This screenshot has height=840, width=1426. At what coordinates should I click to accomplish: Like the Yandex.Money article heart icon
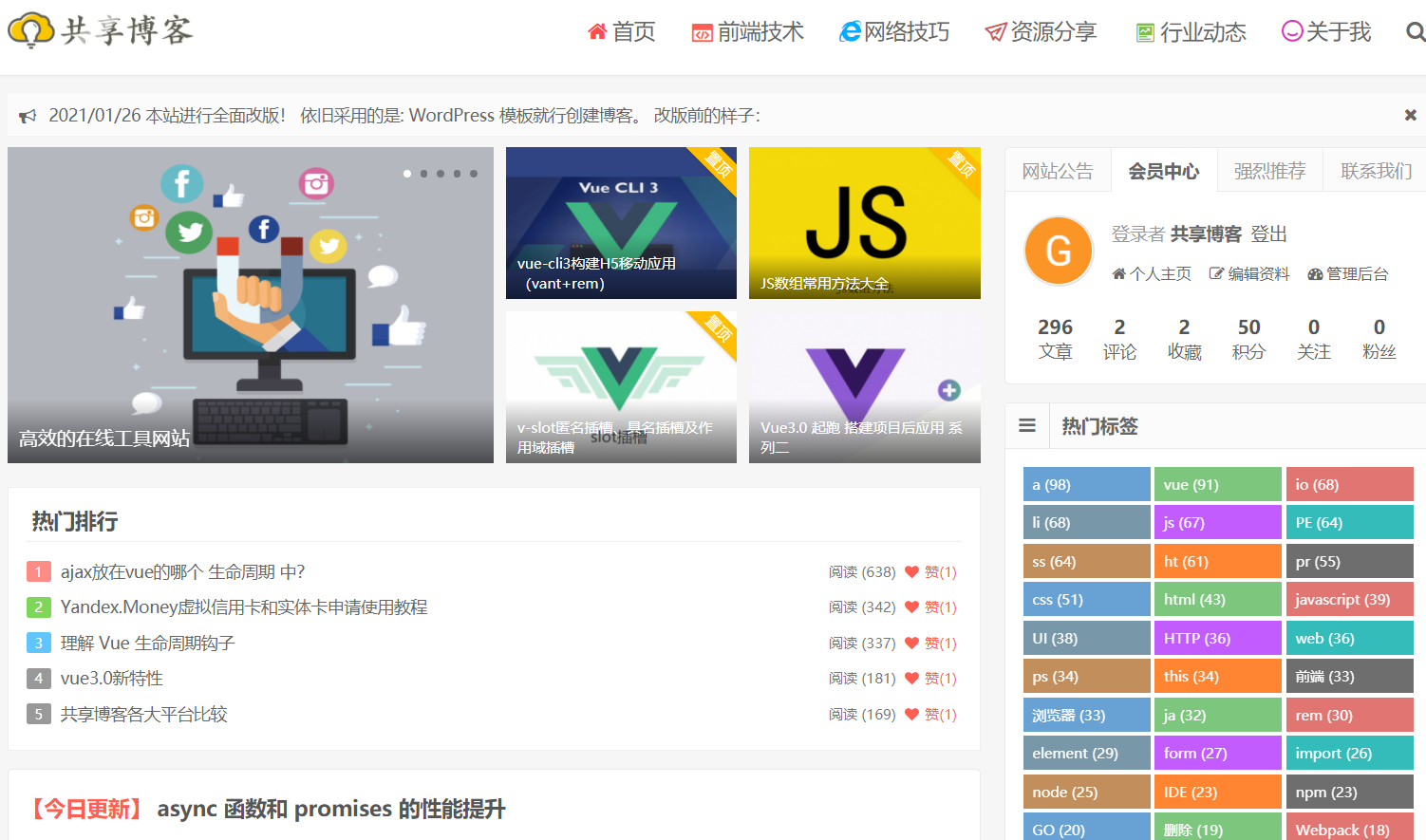(x=911, y=607)
